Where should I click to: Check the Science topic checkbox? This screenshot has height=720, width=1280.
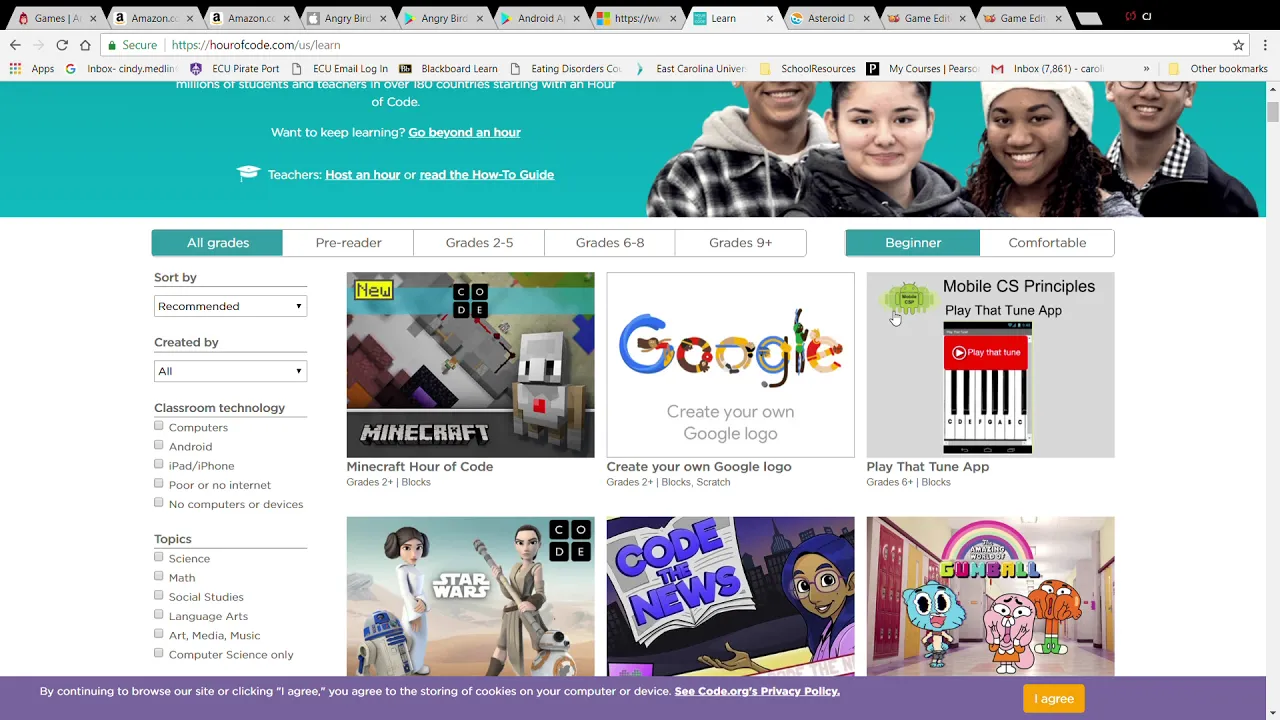[x=159, y=557]
